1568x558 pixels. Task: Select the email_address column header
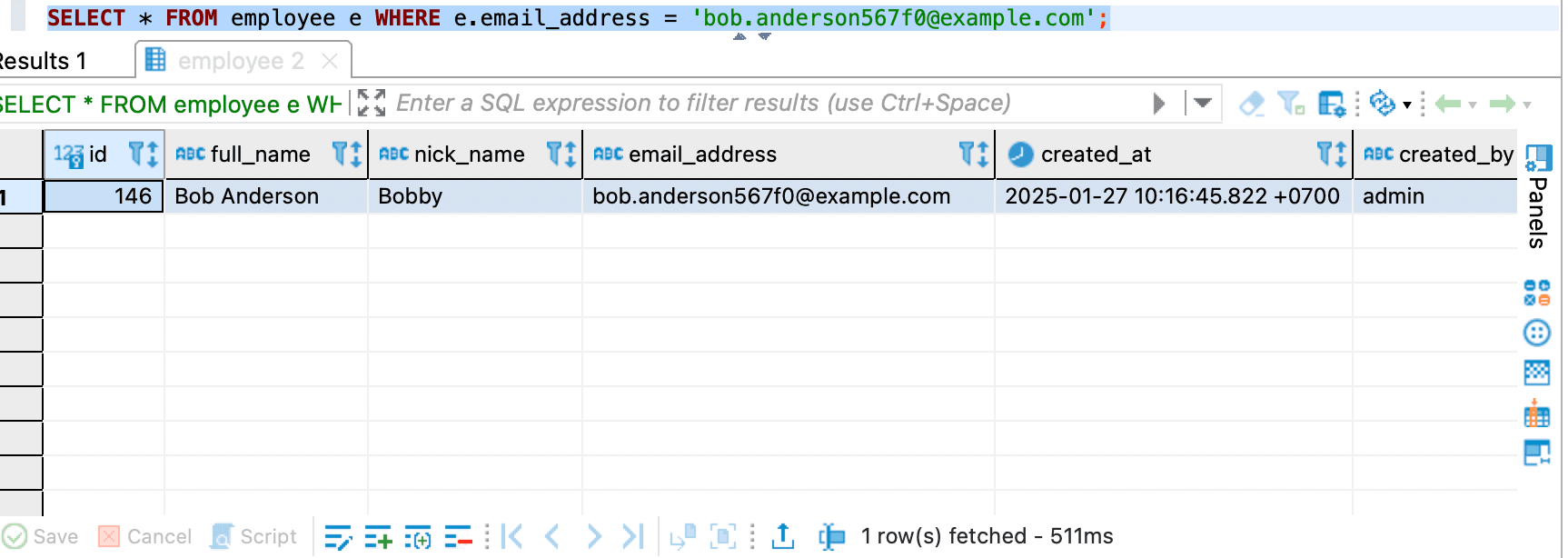coord(789,154)
